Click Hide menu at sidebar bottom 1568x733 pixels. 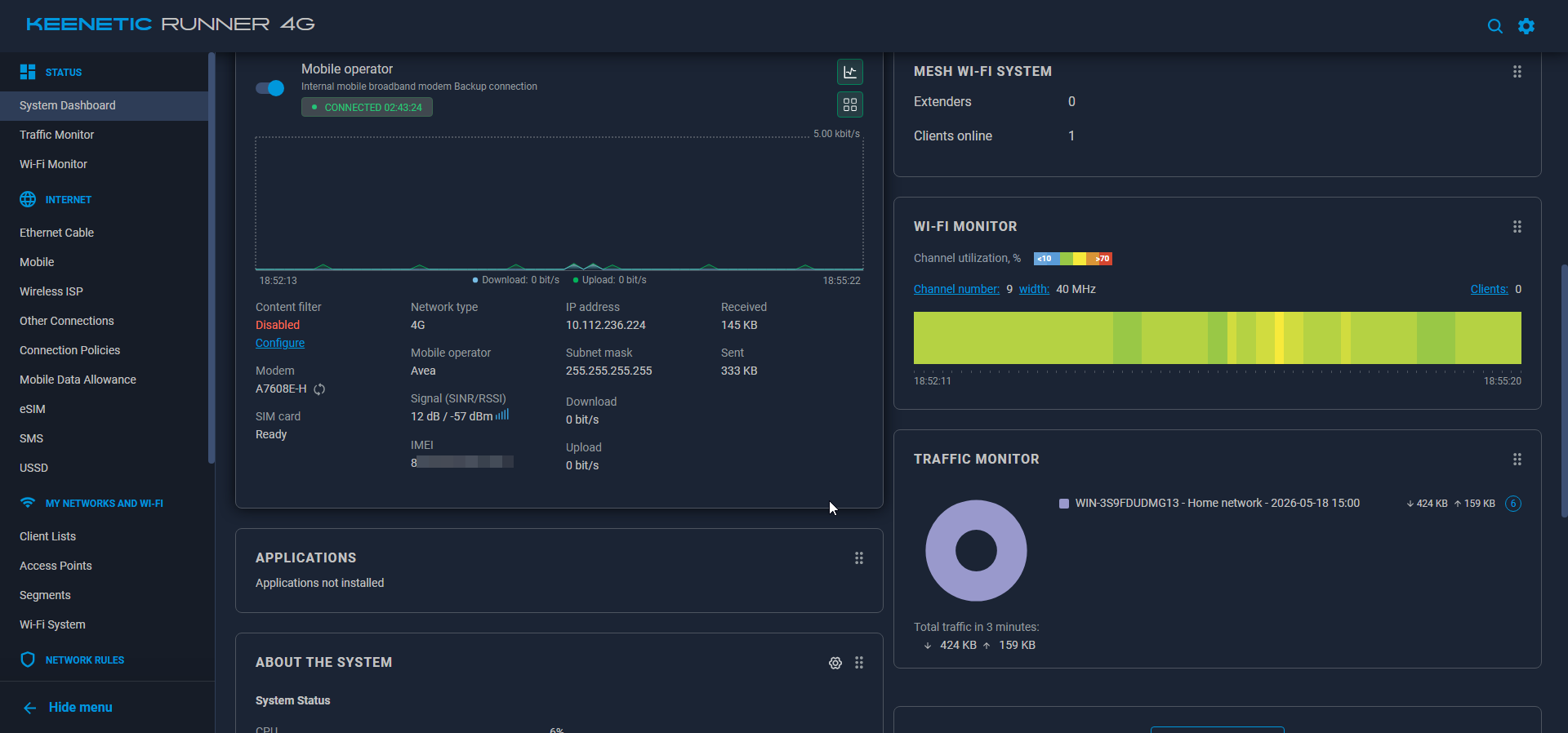click(x=80, y=708)
